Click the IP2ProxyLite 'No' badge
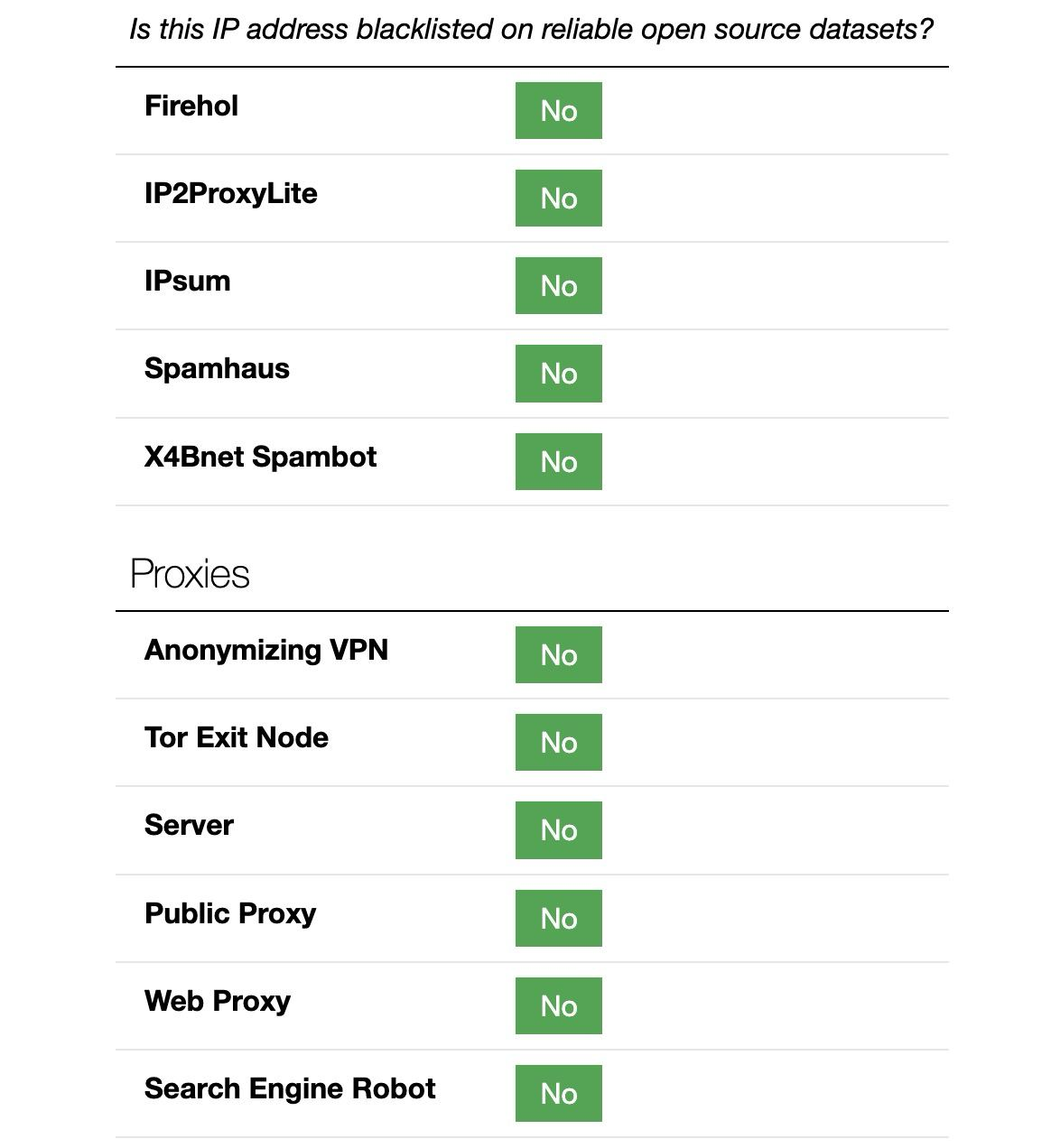Viewport: 1051px width, 1148px height. (x=558, y=199)
